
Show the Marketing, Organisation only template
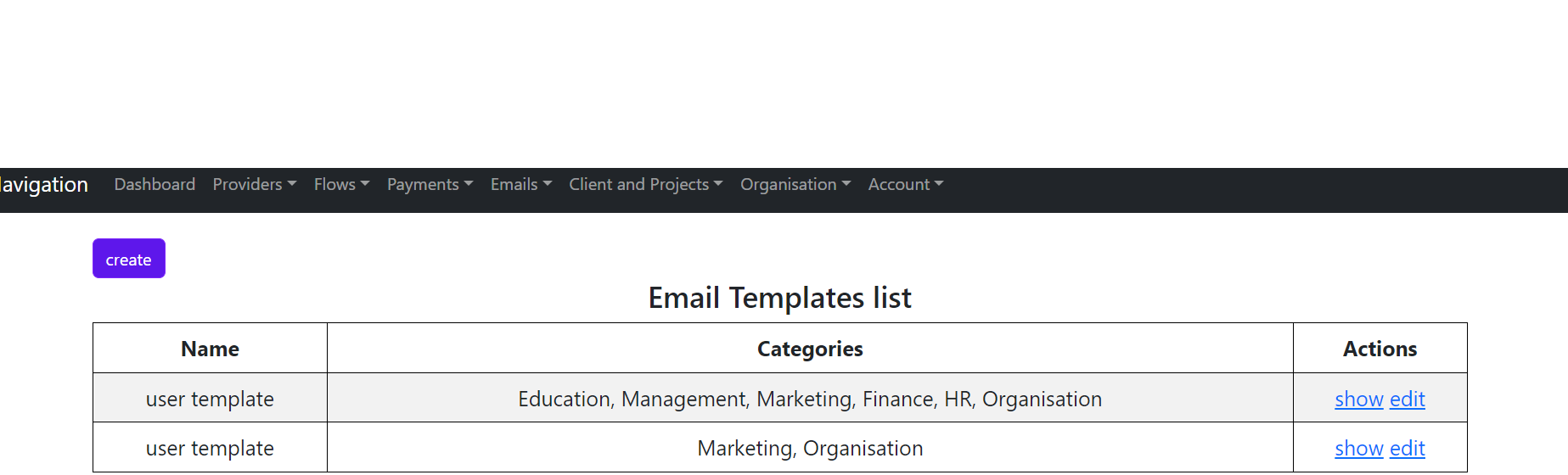click(1359, 448)
